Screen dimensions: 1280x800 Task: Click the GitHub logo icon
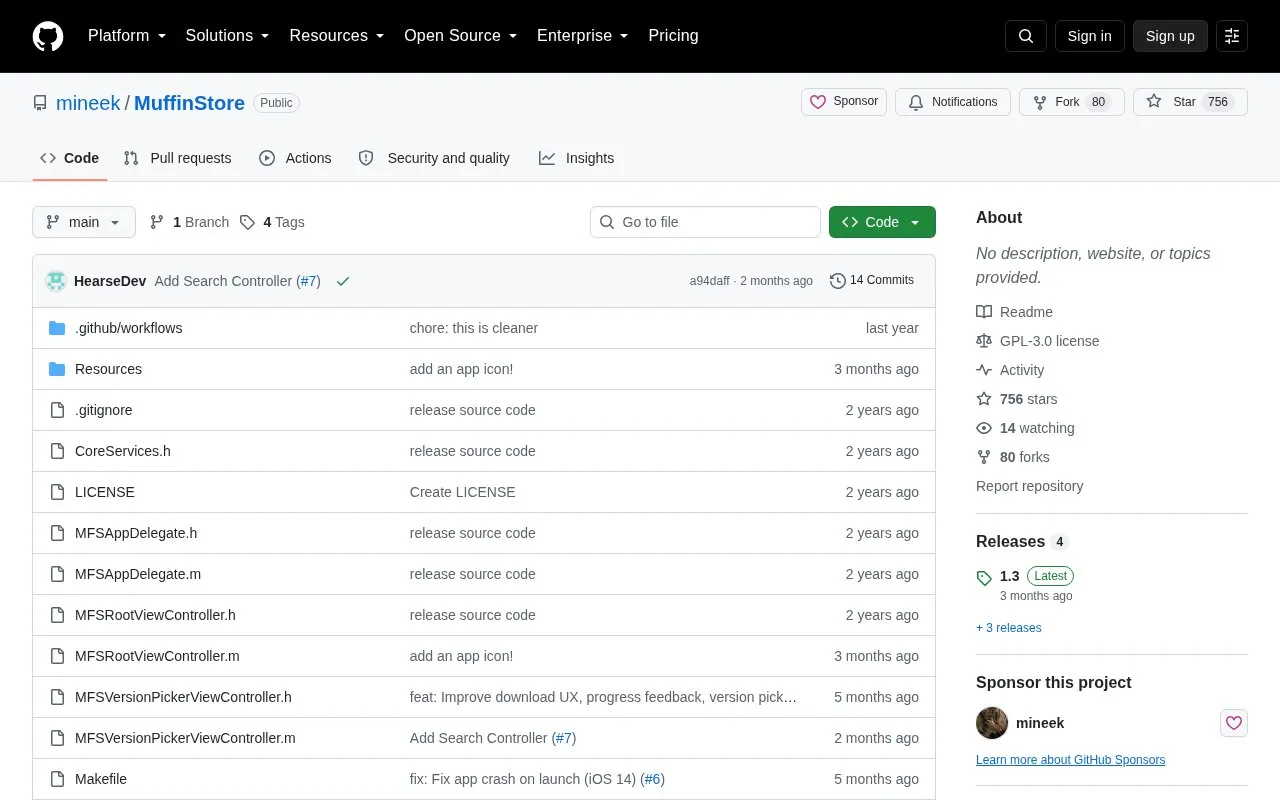[48, 36]
